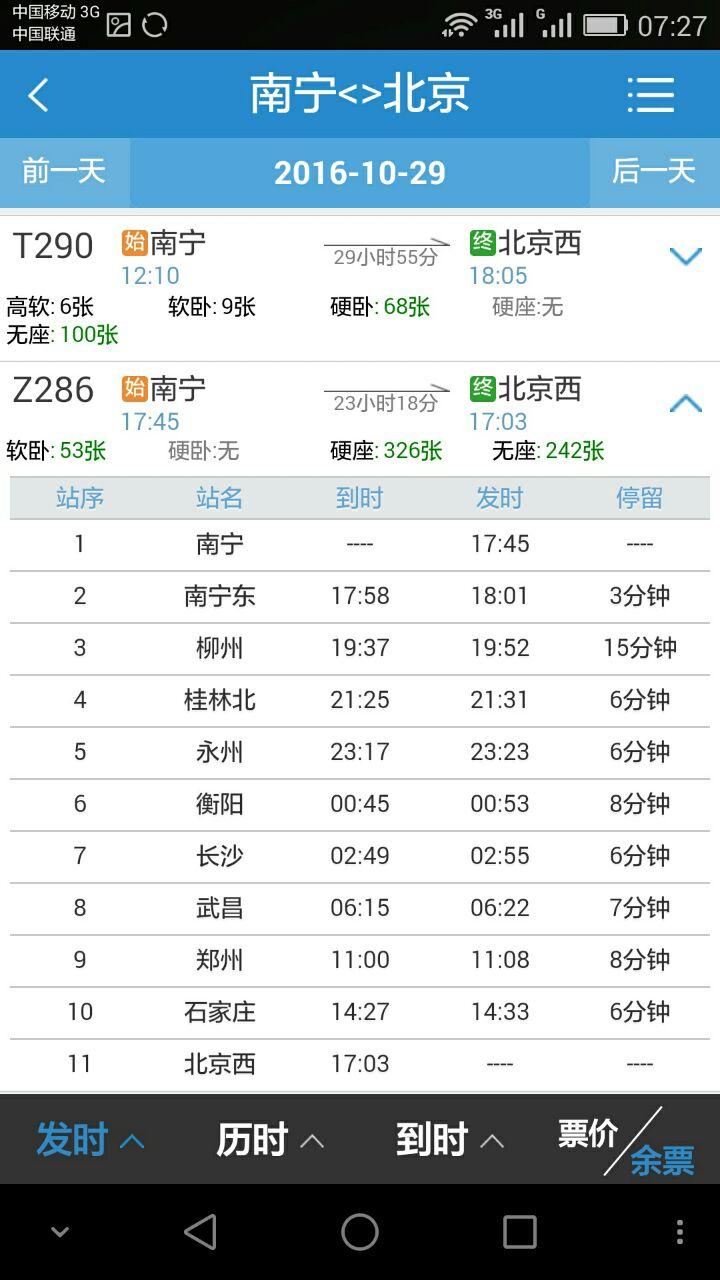The width and height of the screenshot is (720, 1280).
Task: Tap the green terminus icon for Z286
Action: tap(482, 388)
